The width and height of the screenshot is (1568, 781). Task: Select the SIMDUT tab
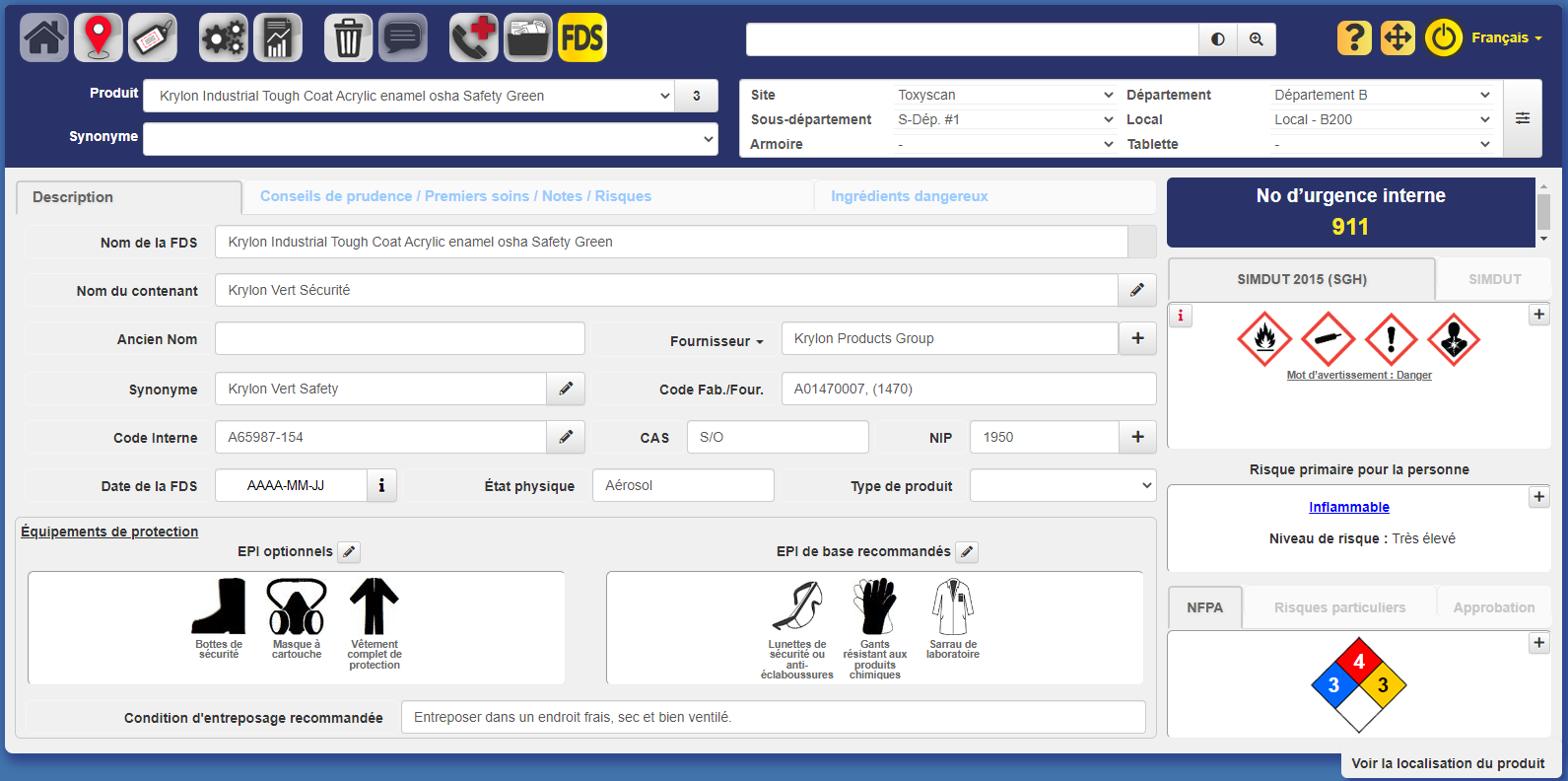pos(1494,279)
